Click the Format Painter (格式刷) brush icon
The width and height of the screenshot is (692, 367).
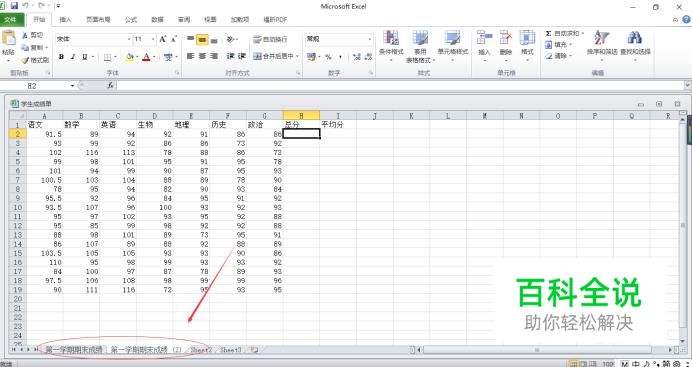[25, 60]
